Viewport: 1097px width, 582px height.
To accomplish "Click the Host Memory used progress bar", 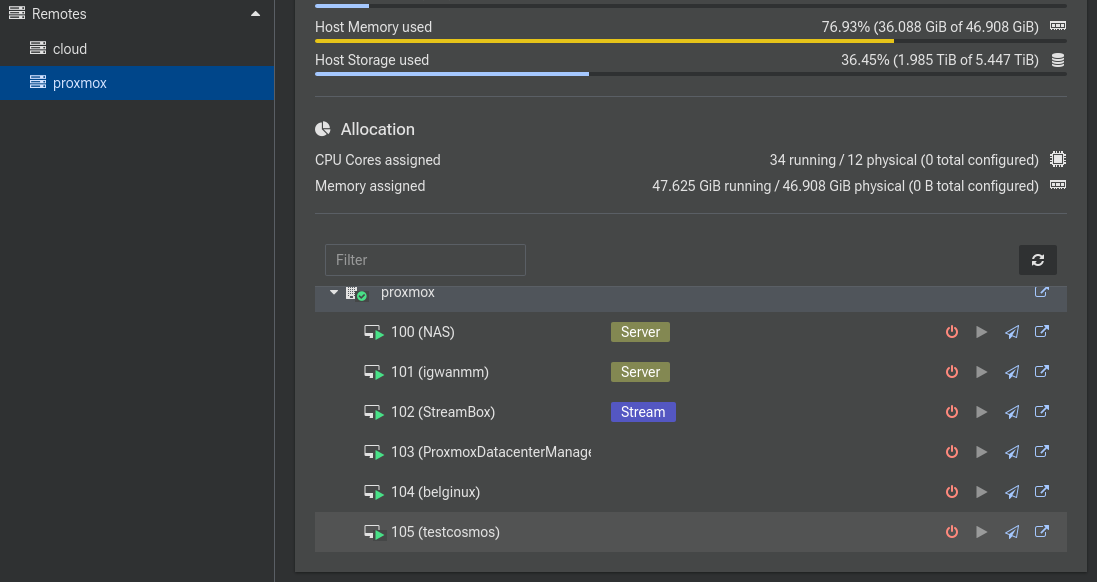I will click(691, 41).
